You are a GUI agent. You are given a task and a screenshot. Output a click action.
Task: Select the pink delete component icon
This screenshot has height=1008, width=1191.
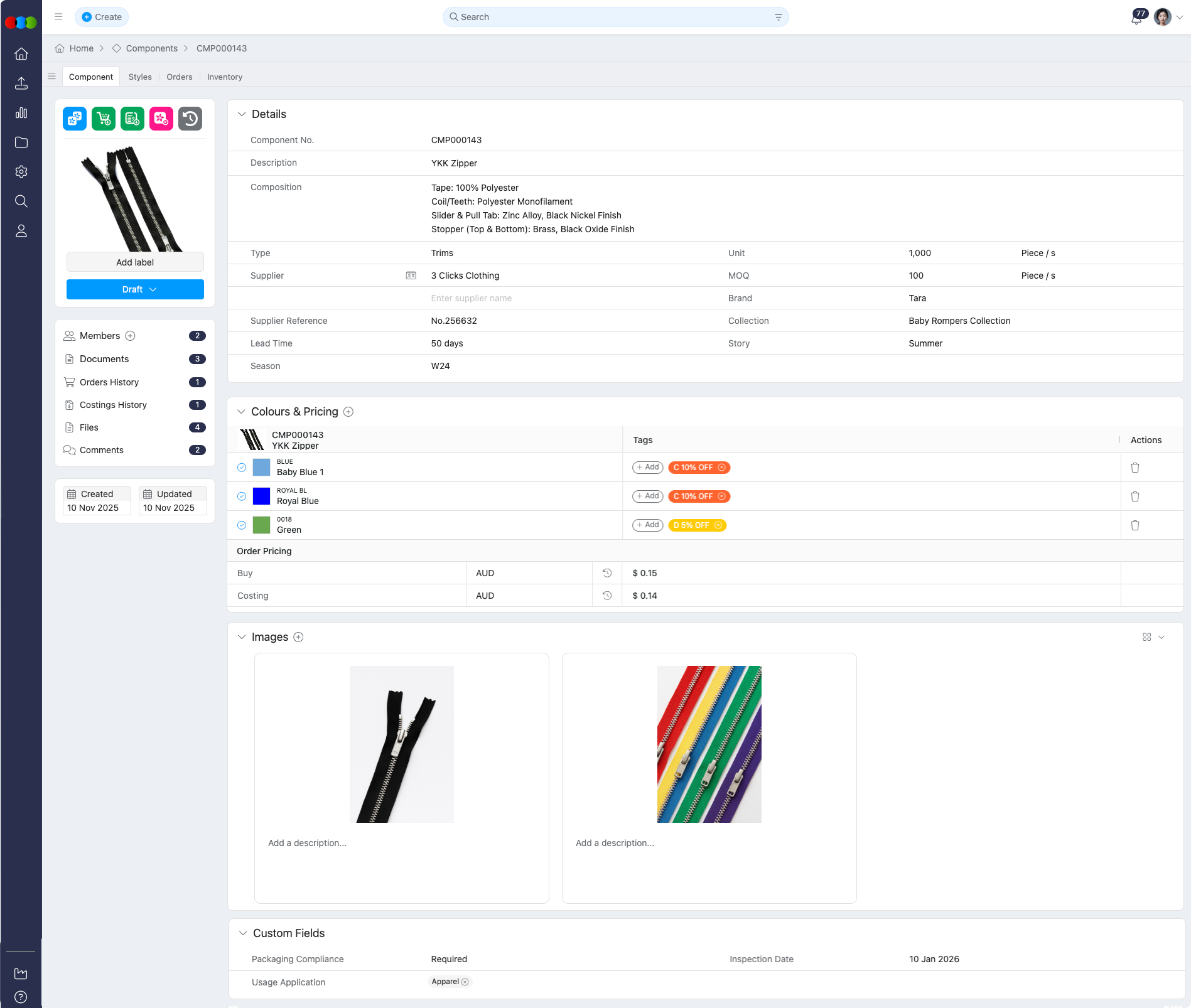[x=161, y=119]
